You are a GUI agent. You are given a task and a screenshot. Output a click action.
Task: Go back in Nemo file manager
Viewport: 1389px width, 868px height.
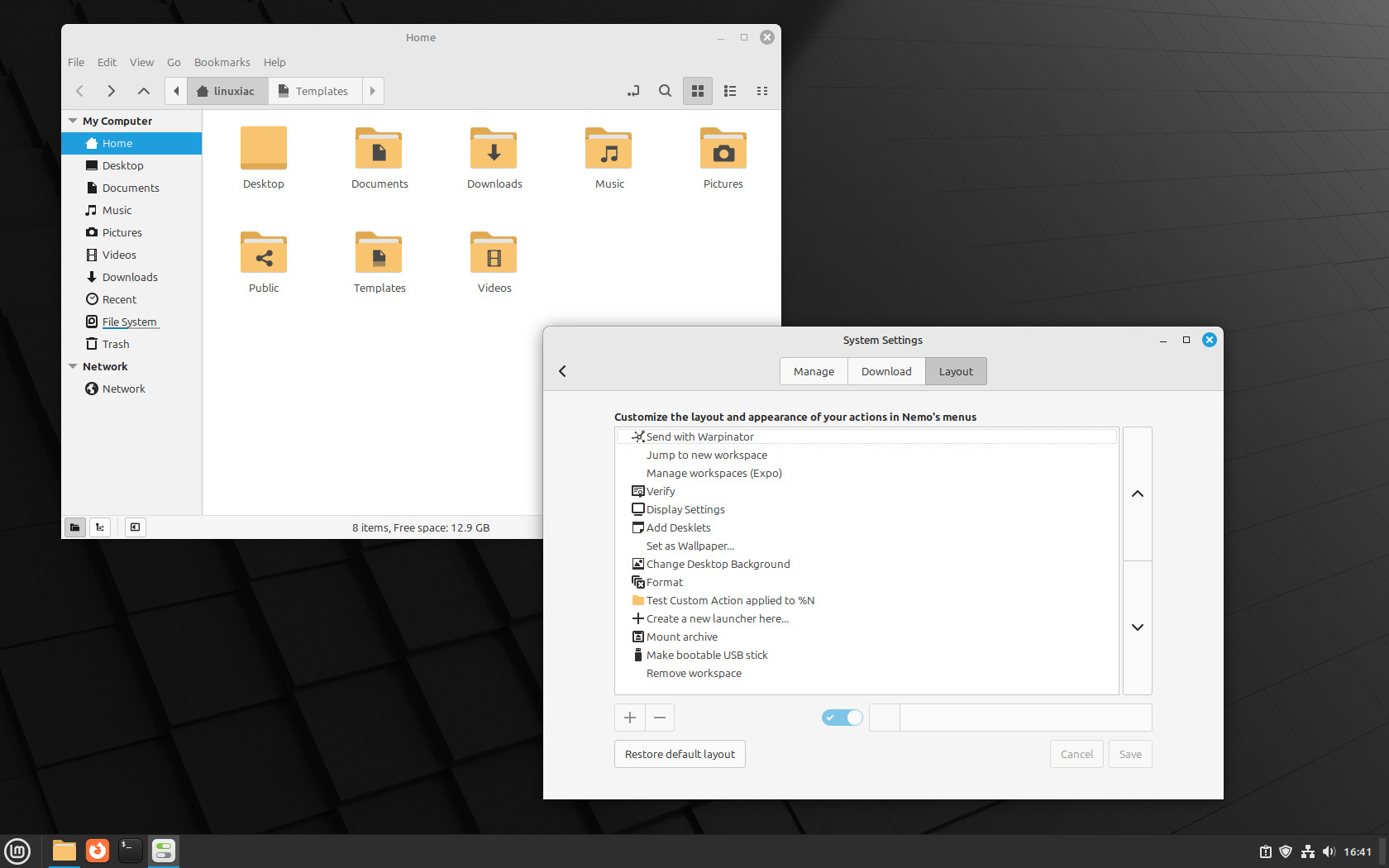(x=80, y=91)
